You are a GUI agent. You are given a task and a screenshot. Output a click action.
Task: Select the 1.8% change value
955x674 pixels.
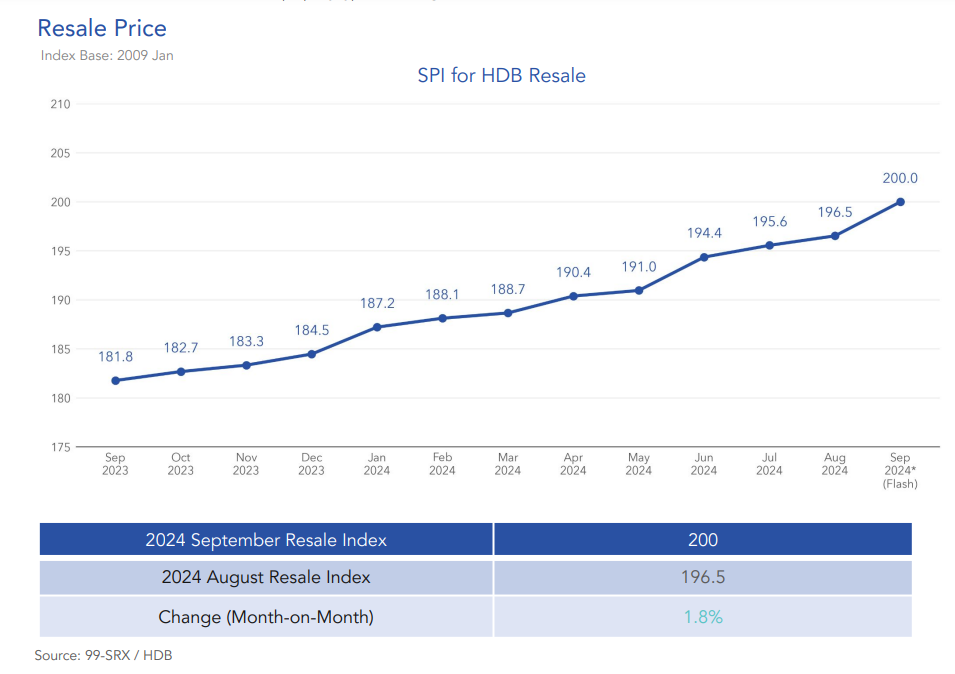(703, 617)
